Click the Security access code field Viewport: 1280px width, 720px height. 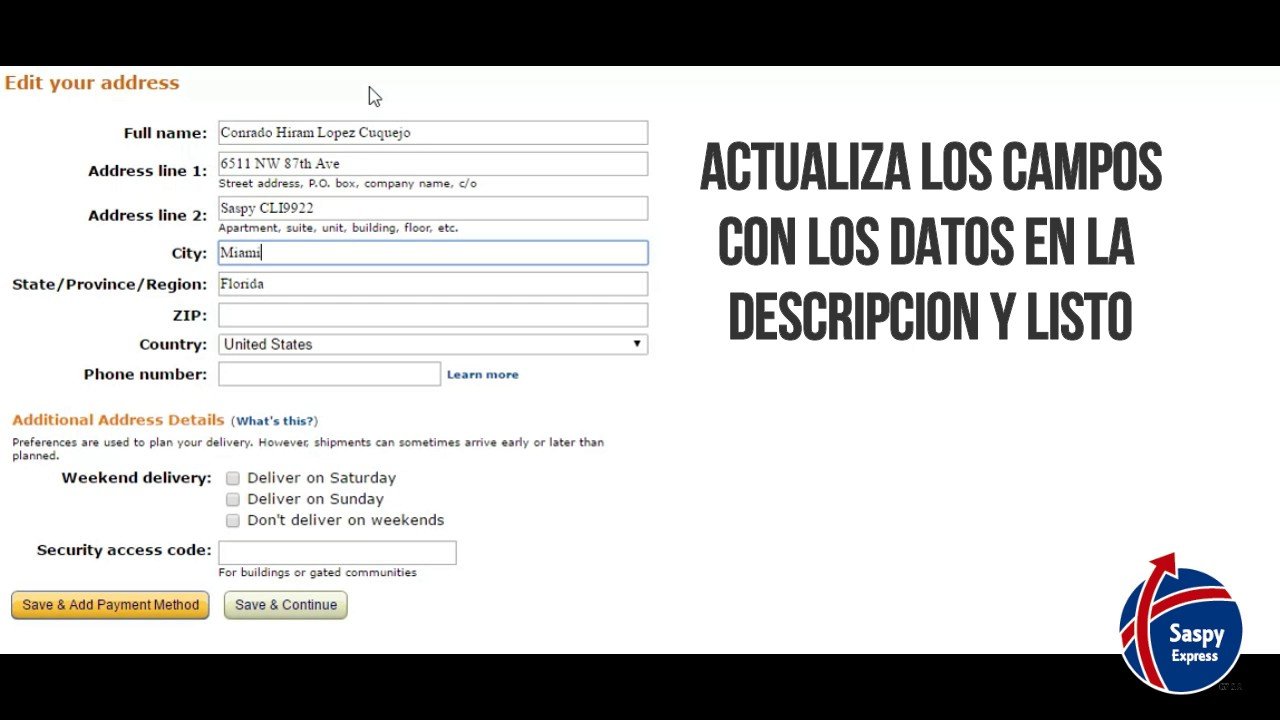click(x=337, y=553)
